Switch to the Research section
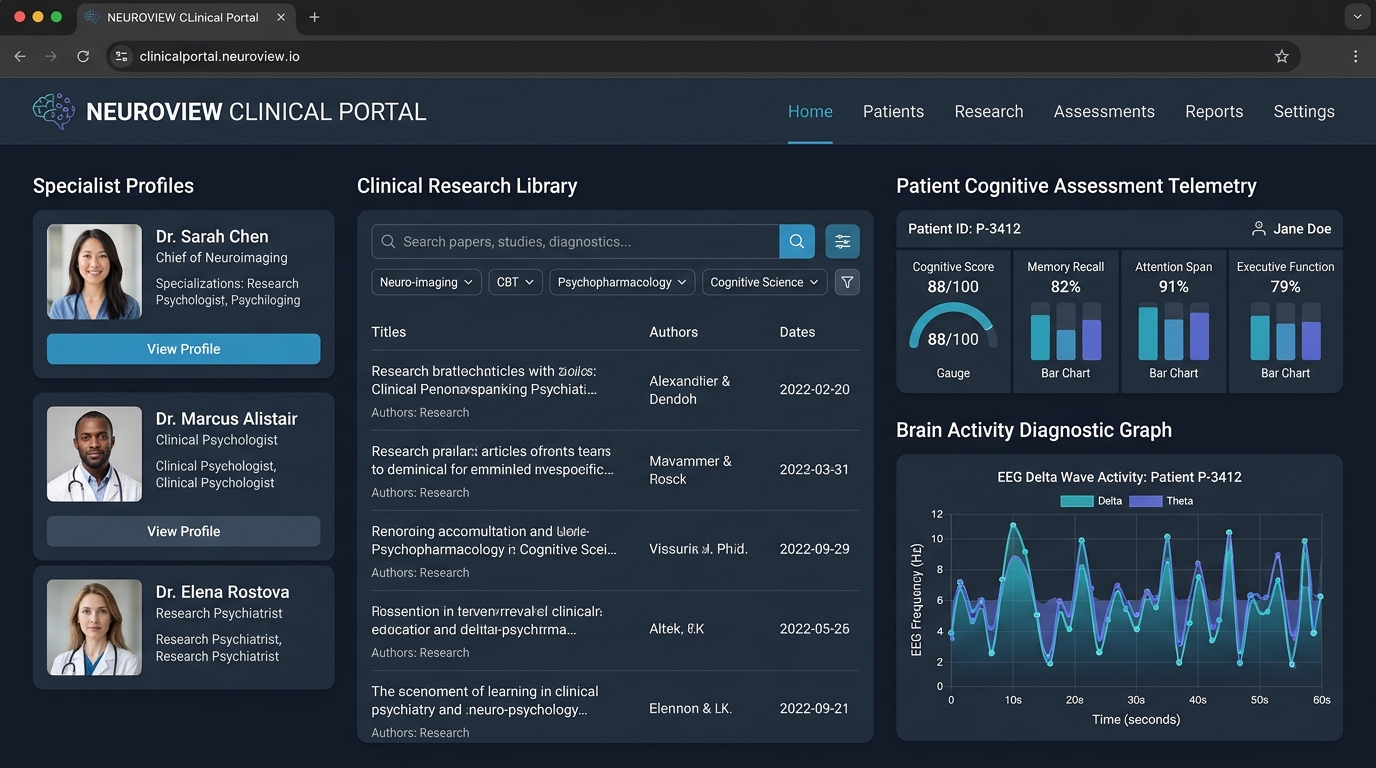 tap(989, 112)
